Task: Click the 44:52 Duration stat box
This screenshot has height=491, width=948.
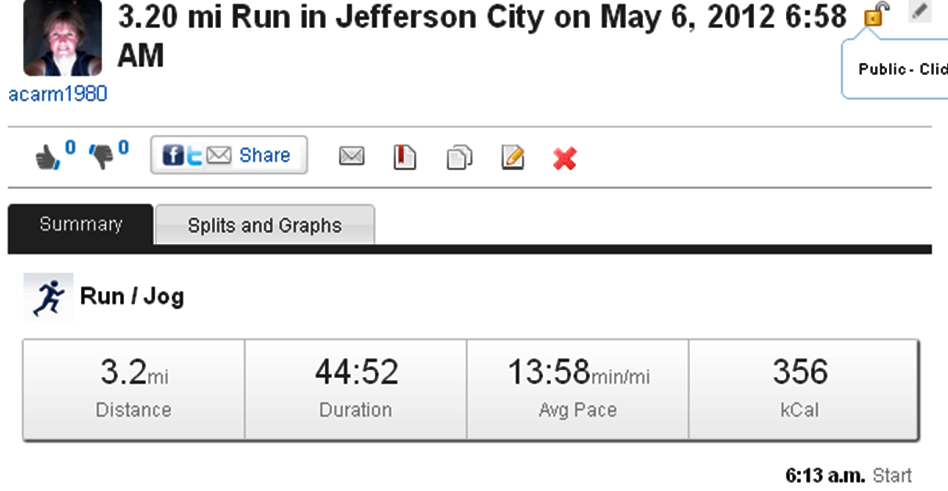Action: click(355, 389)
